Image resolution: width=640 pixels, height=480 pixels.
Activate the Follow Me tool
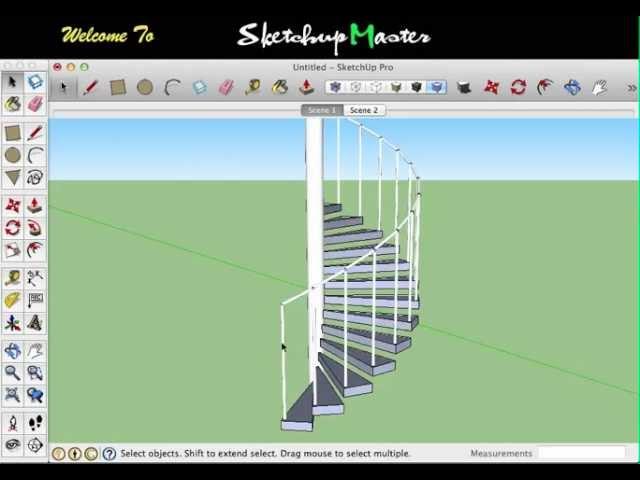(x=35, y=227)
